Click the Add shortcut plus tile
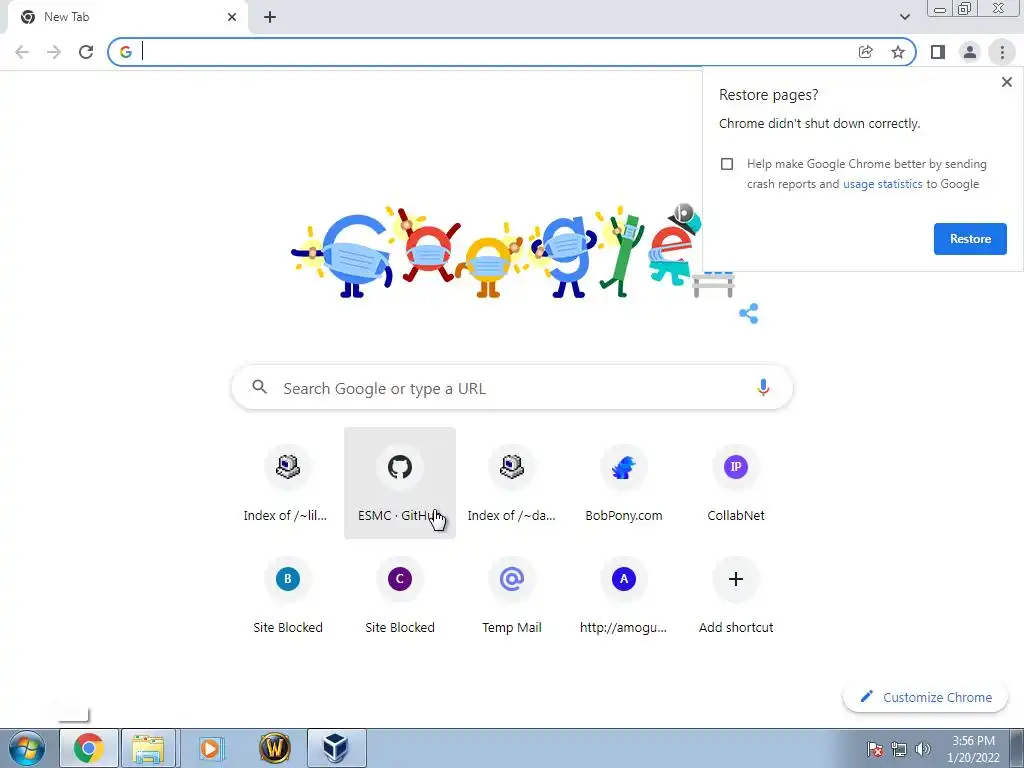This screenshot has width=1024, height=768. coord(735,596)
